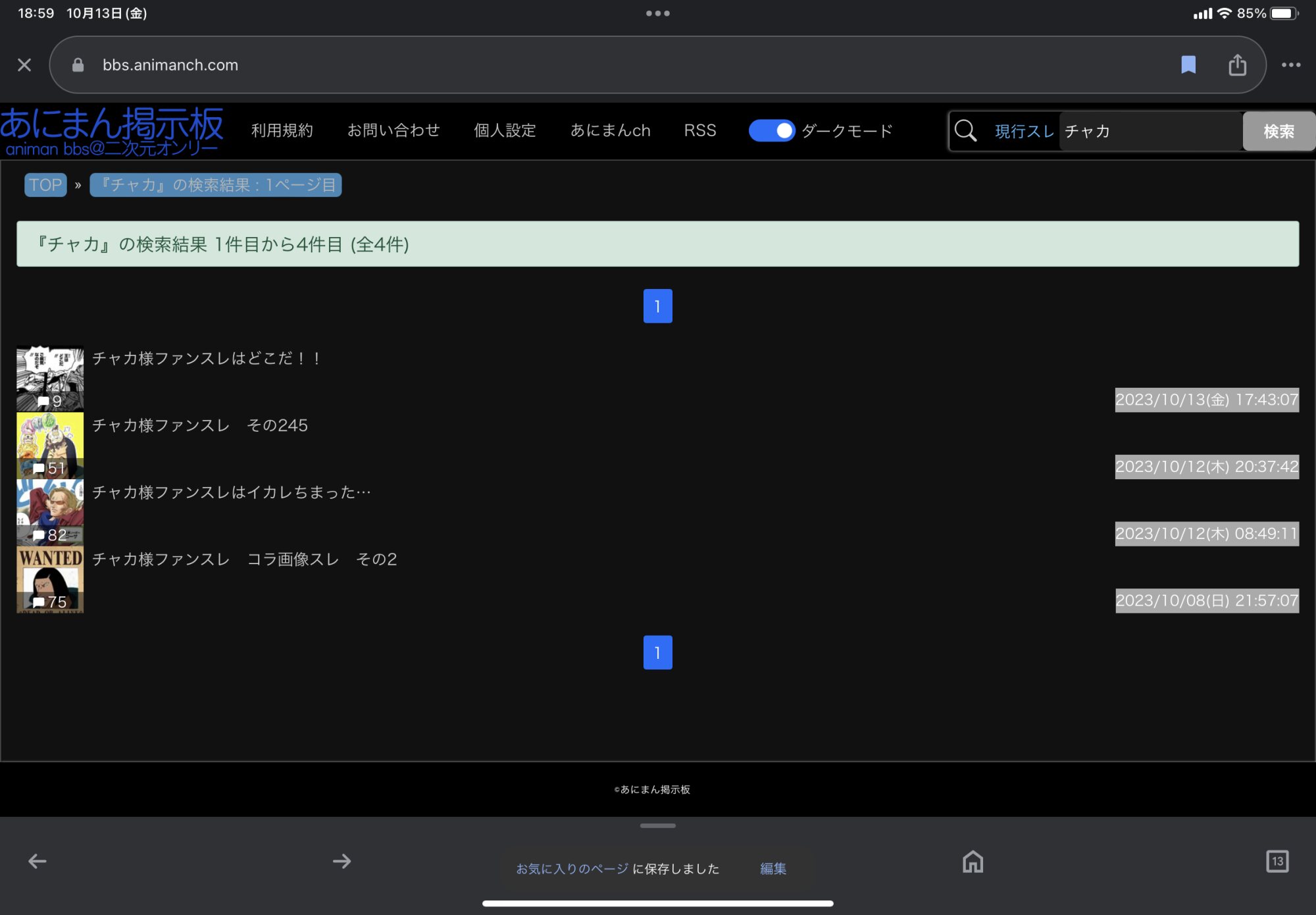Open the 個人設定 menu item
Image resolution: width=1316 pixels, height=915 pixels.
[x=505, y=130]
